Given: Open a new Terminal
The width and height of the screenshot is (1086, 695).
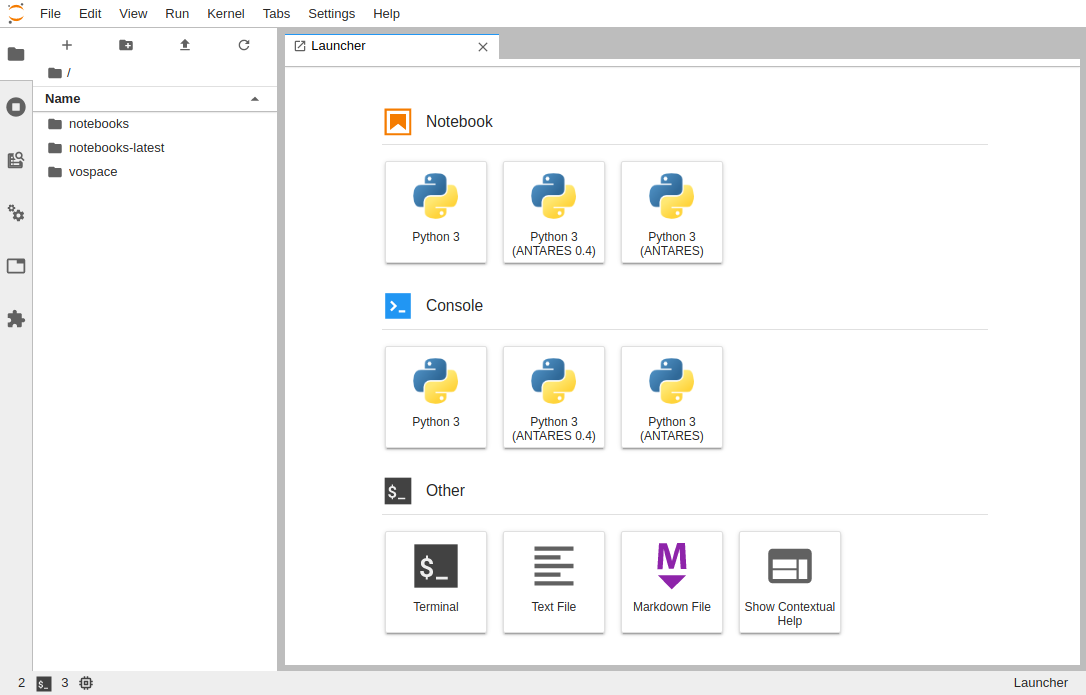Looking at the screenshot, I should (436, 582).
